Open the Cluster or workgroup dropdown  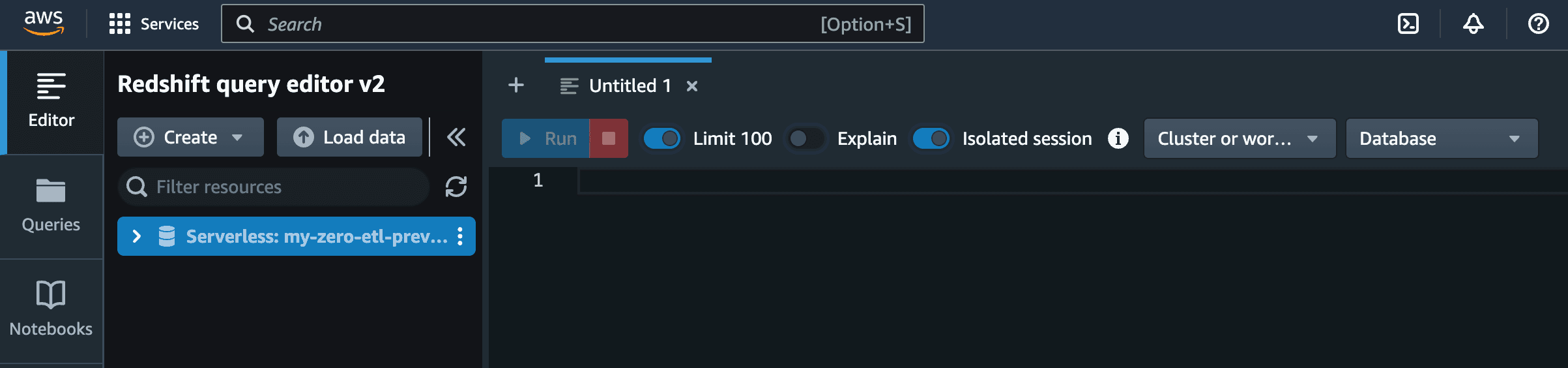click(x=1240, y=138)
